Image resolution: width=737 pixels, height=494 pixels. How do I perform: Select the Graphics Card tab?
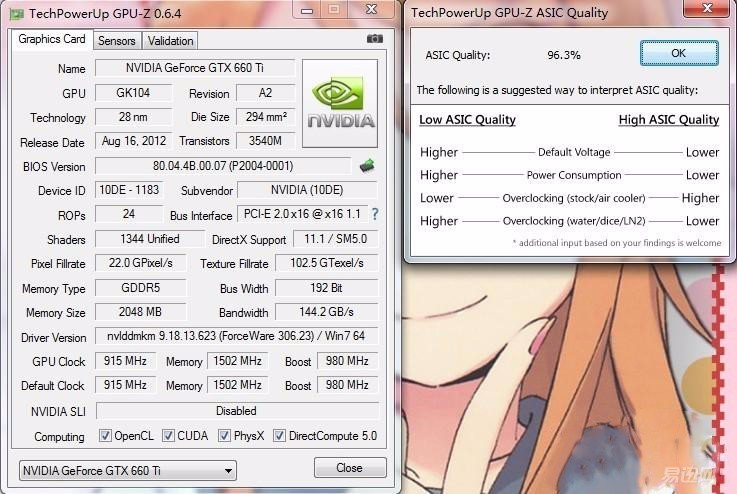tap(52, 39)
